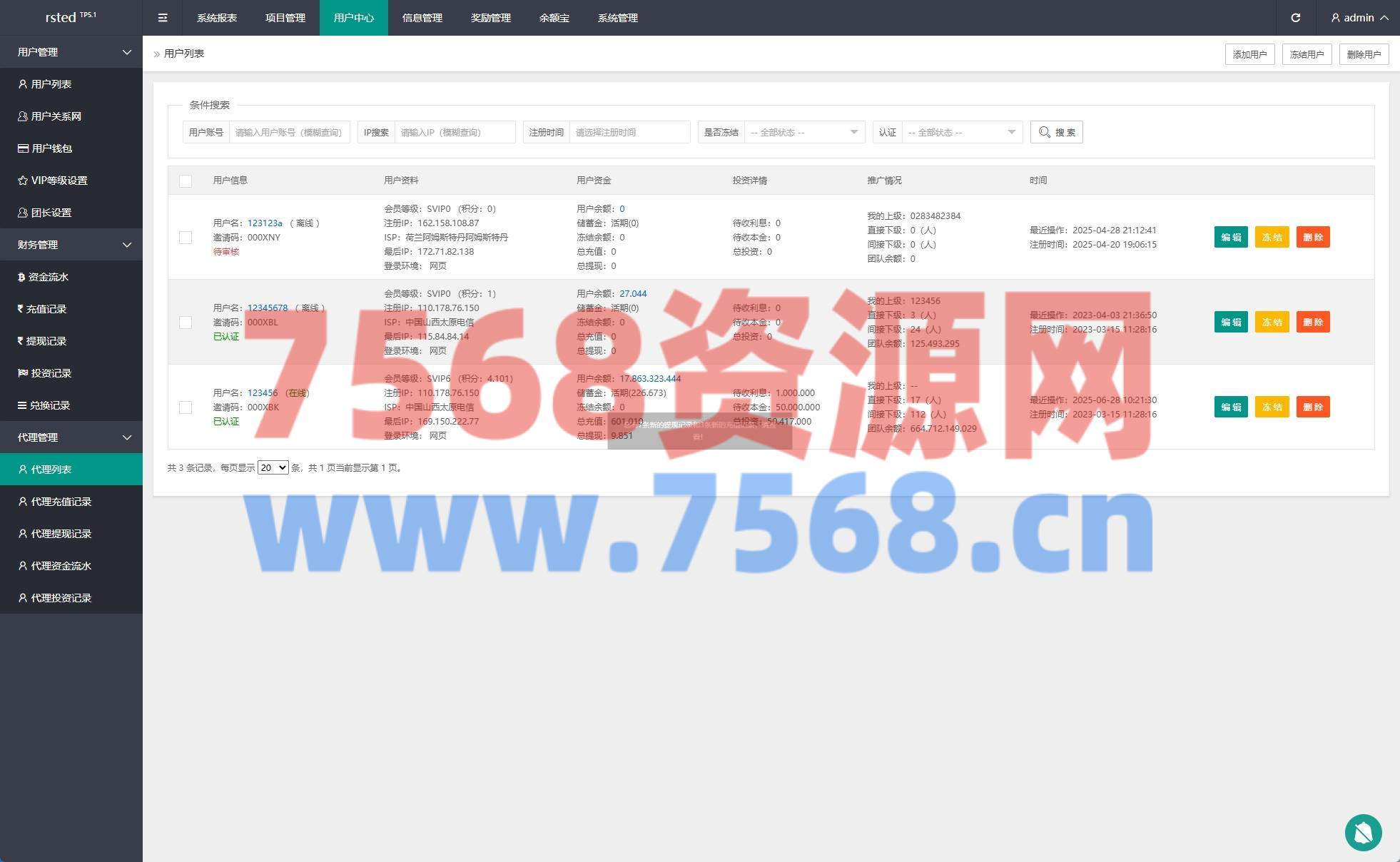The height and width of the screenshot is (862, 1400).
Task: Click 冻结 button for user 12345678
Action: pyautogui.click(x=1272, y=322)
